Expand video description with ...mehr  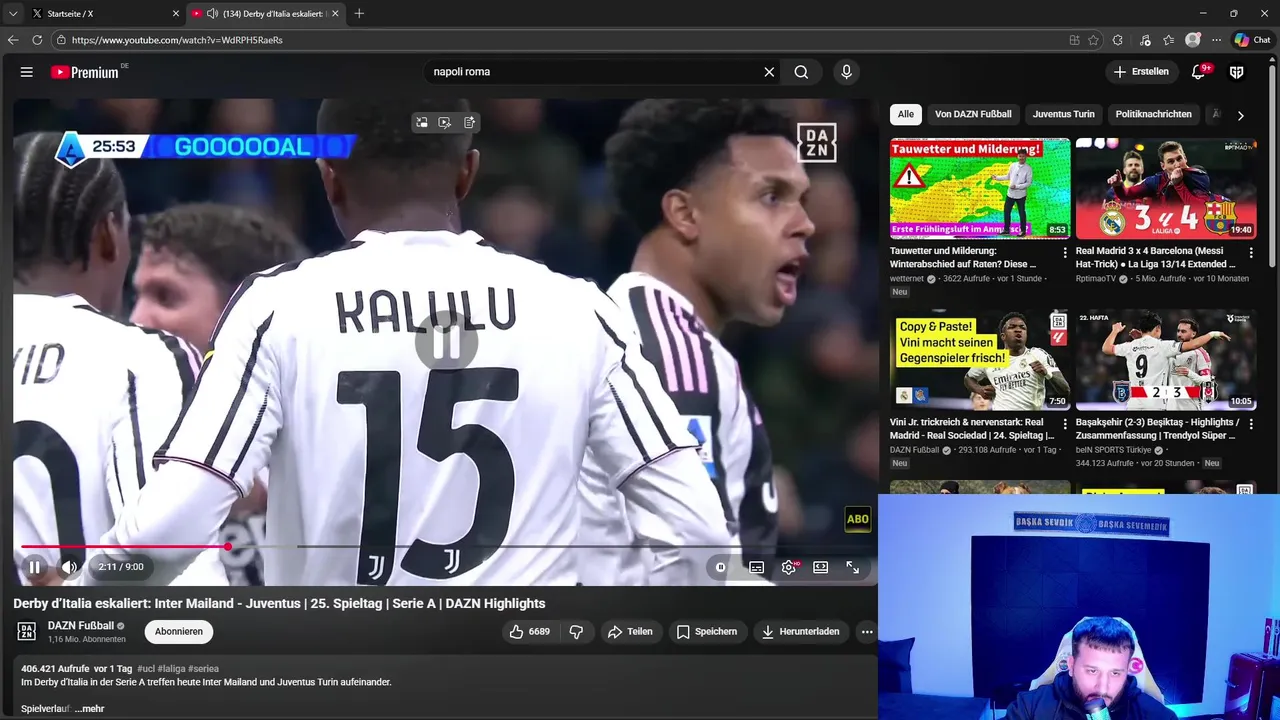click(x=89, y=708)
